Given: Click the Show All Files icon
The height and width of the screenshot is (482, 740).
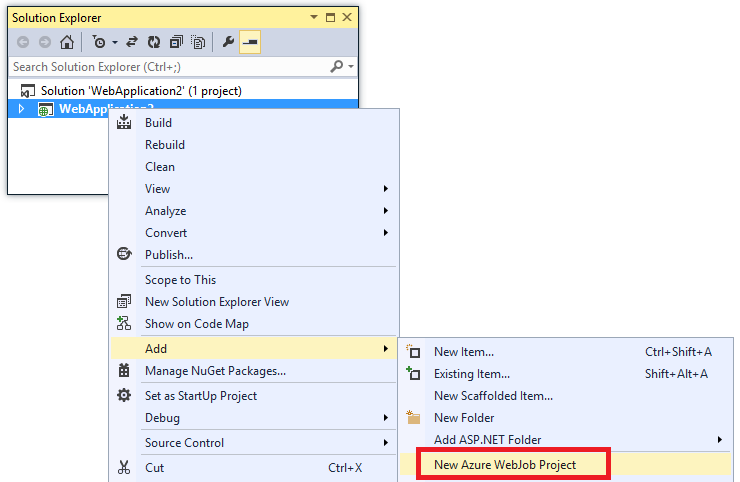Looking at the screenshot, I should click(198, 42).
